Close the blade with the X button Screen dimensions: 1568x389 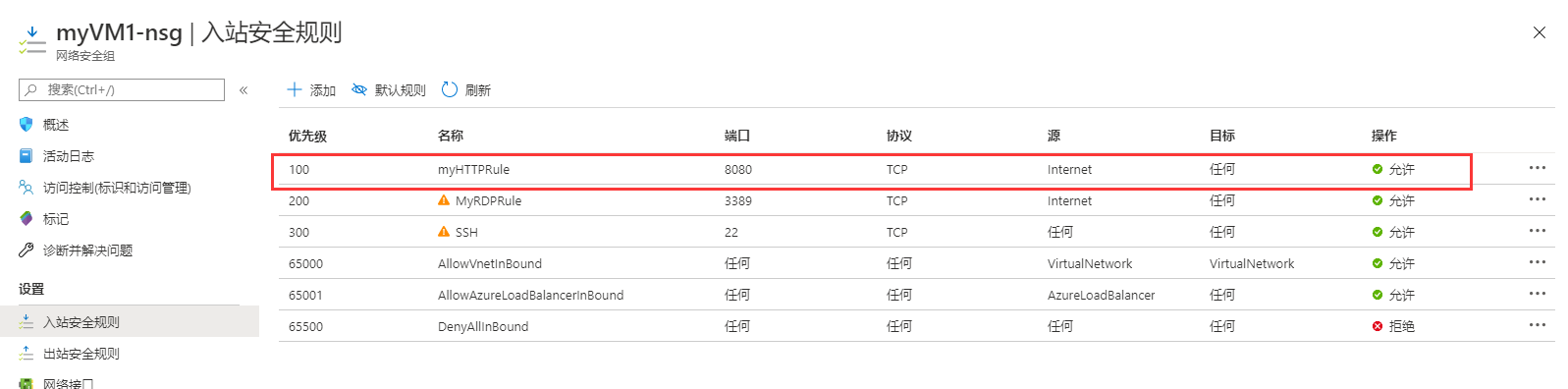[1540, 32]
